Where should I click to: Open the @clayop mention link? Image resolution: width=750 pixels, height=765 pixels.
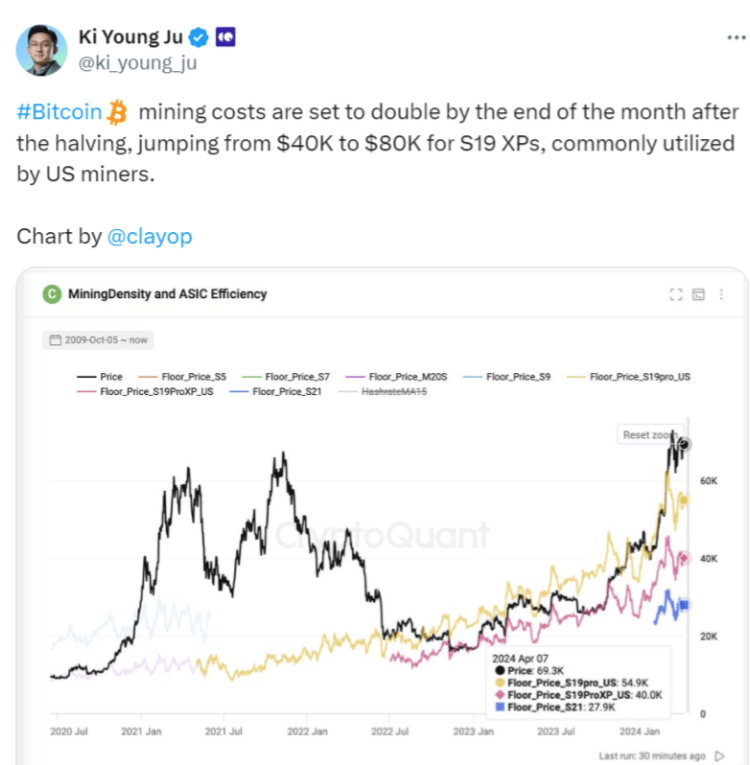(150, 237)
